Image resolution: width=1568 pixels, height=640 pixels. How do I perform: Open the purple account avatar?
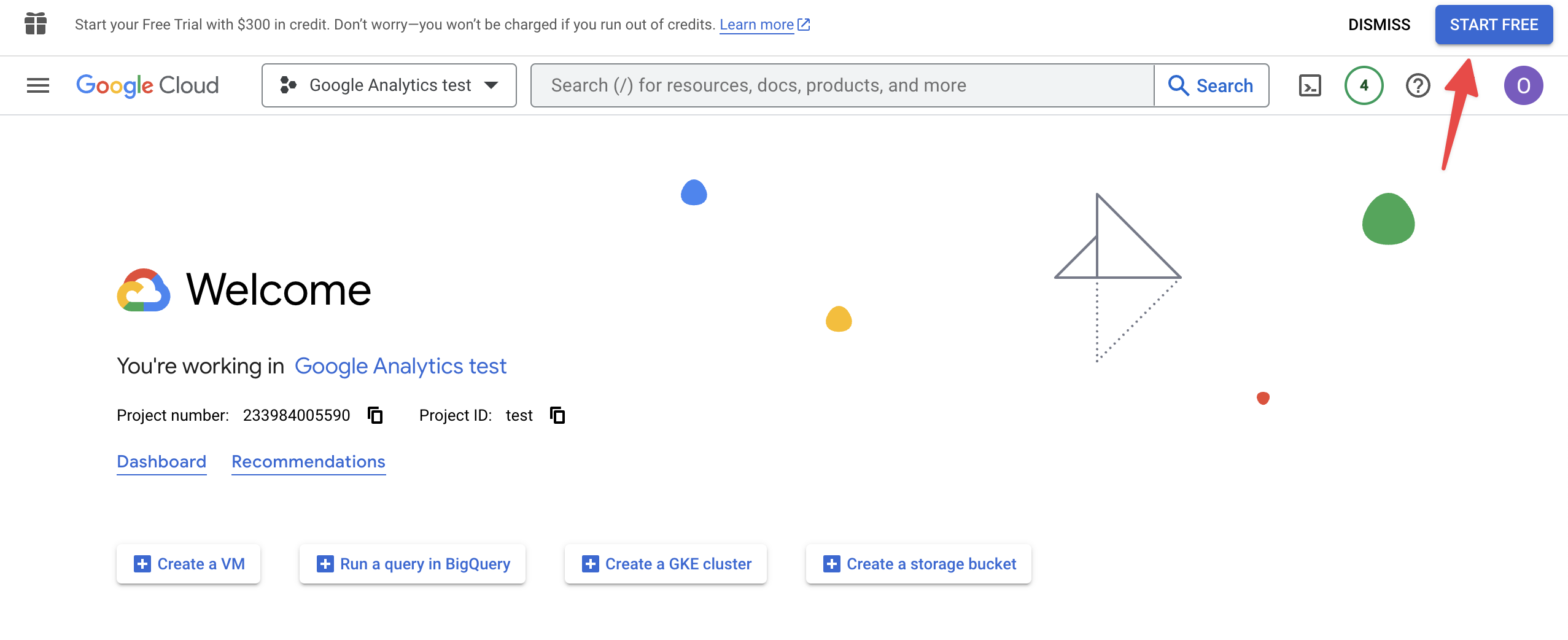1523,85
